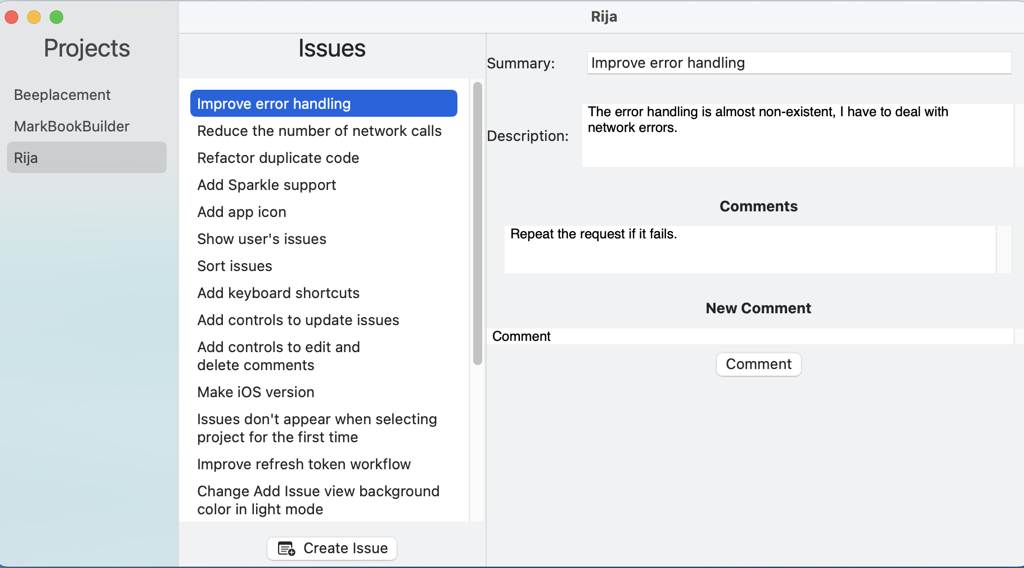This screenshot has height=568, width=1024.
Task: Click into the Description text area
Action: click(797, 135)
